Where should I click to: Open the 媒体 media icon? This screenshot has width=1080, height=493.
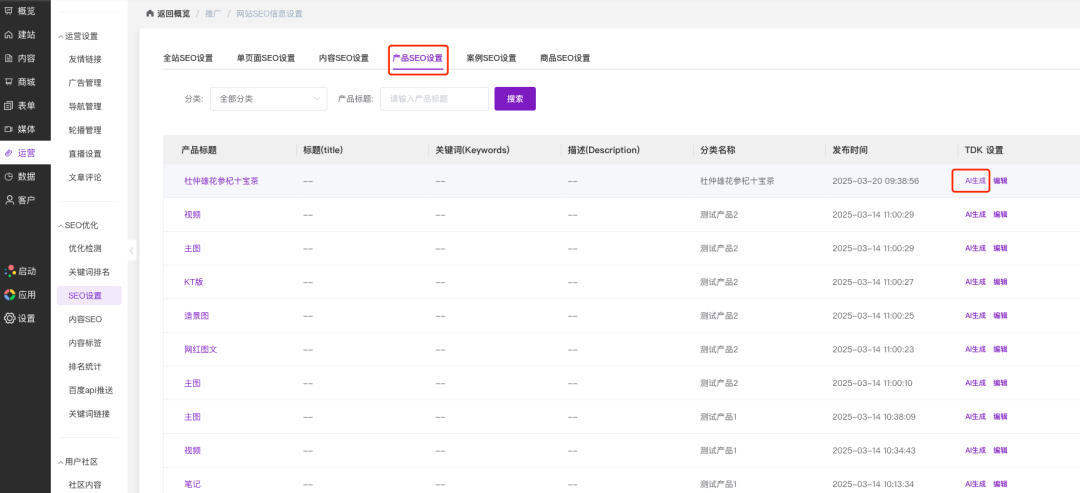tap(9, 129)
